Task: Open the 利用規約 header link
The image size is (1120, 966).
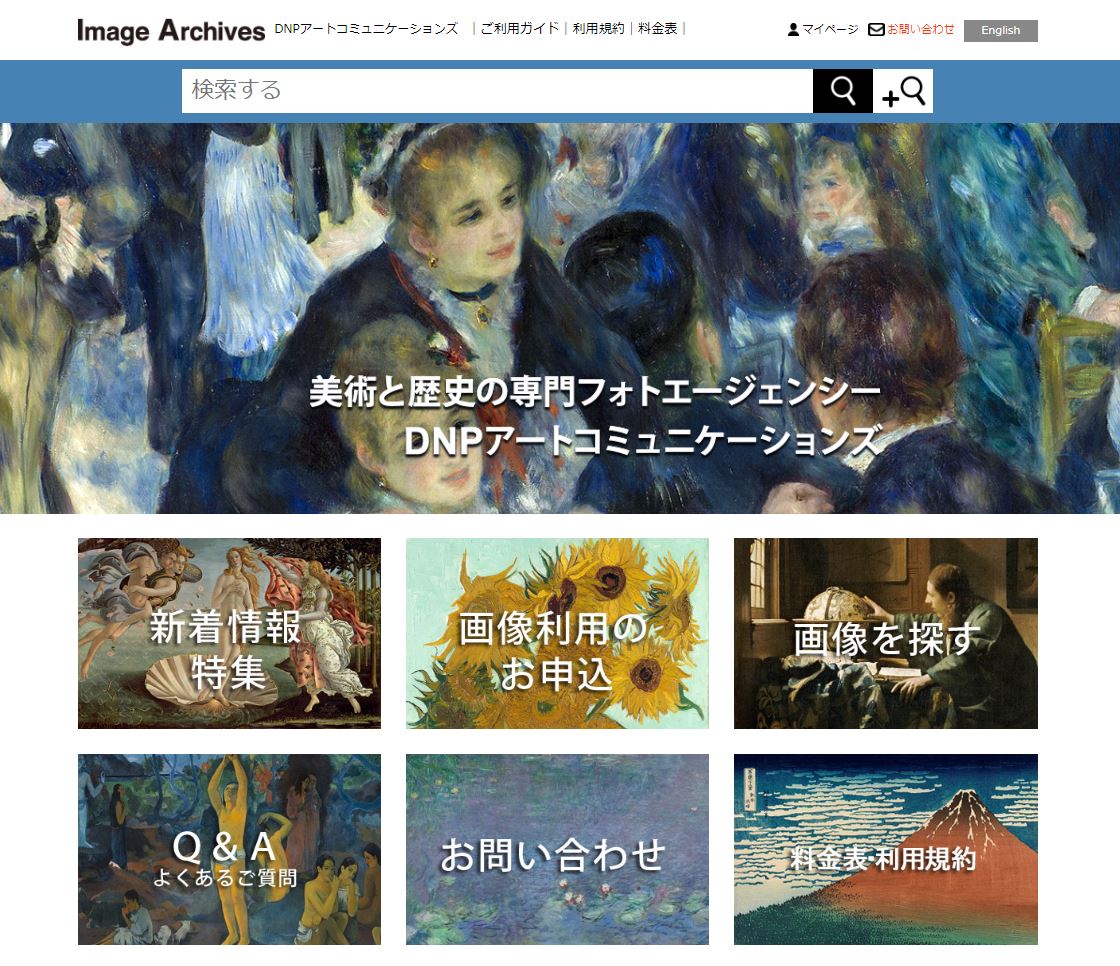Action: pyautogui.click(x=598, y=29)
